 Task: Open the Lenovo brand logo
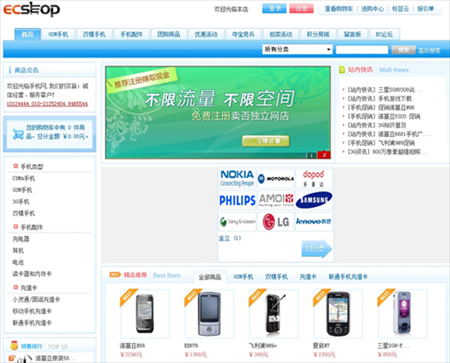tap(314, 222)
